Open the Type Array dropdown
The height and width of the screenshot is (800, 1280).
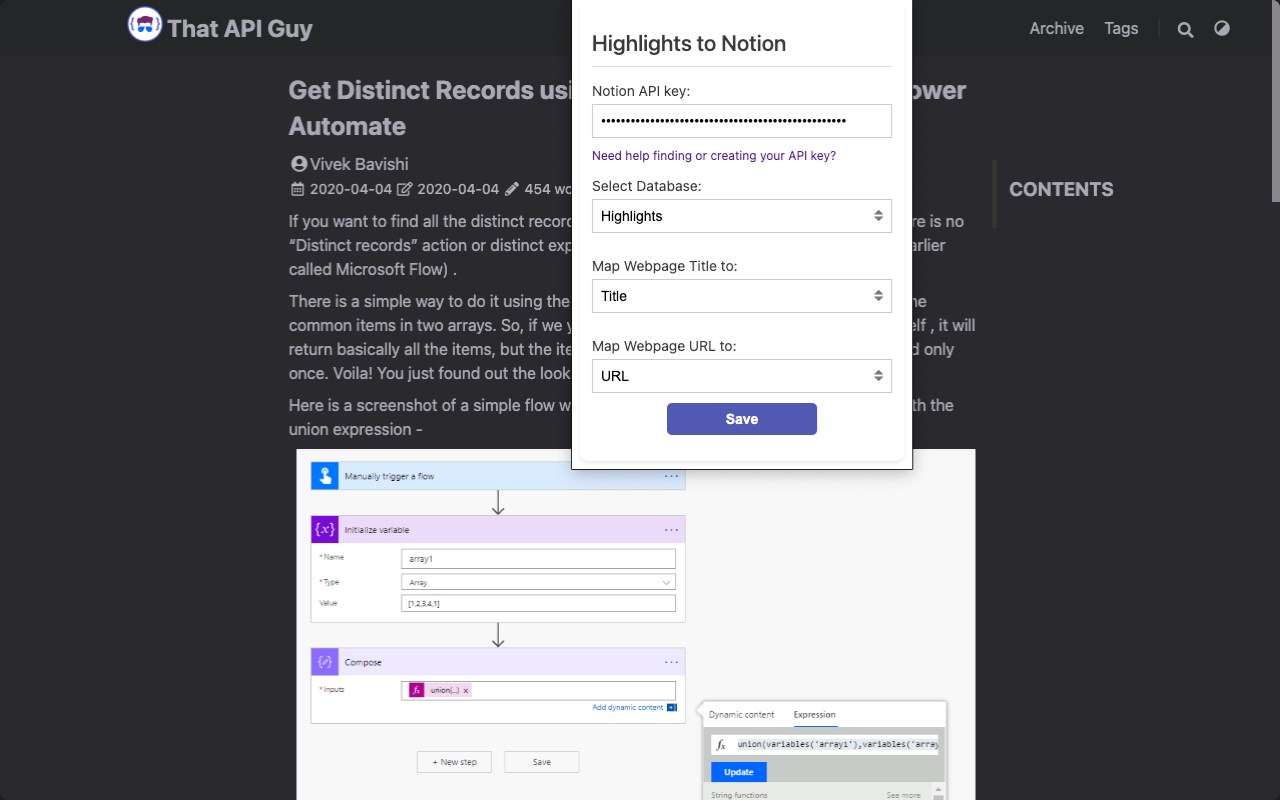coord(538,582)
